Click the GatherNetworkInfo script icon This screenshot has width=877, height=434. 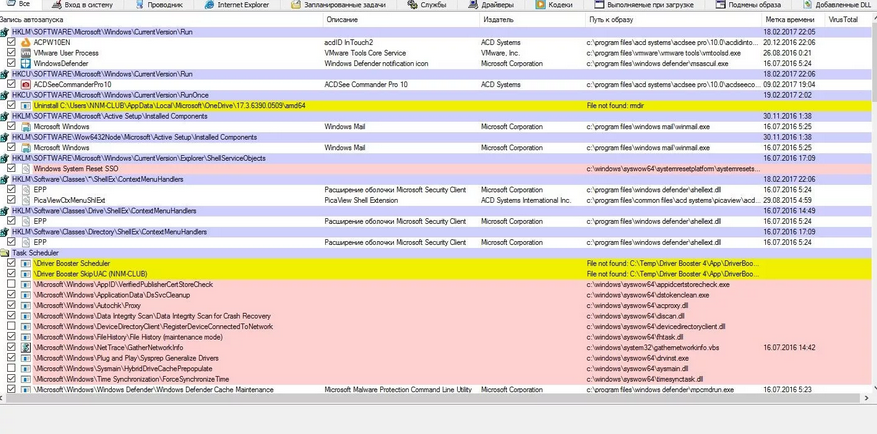(x=25, y=347)
